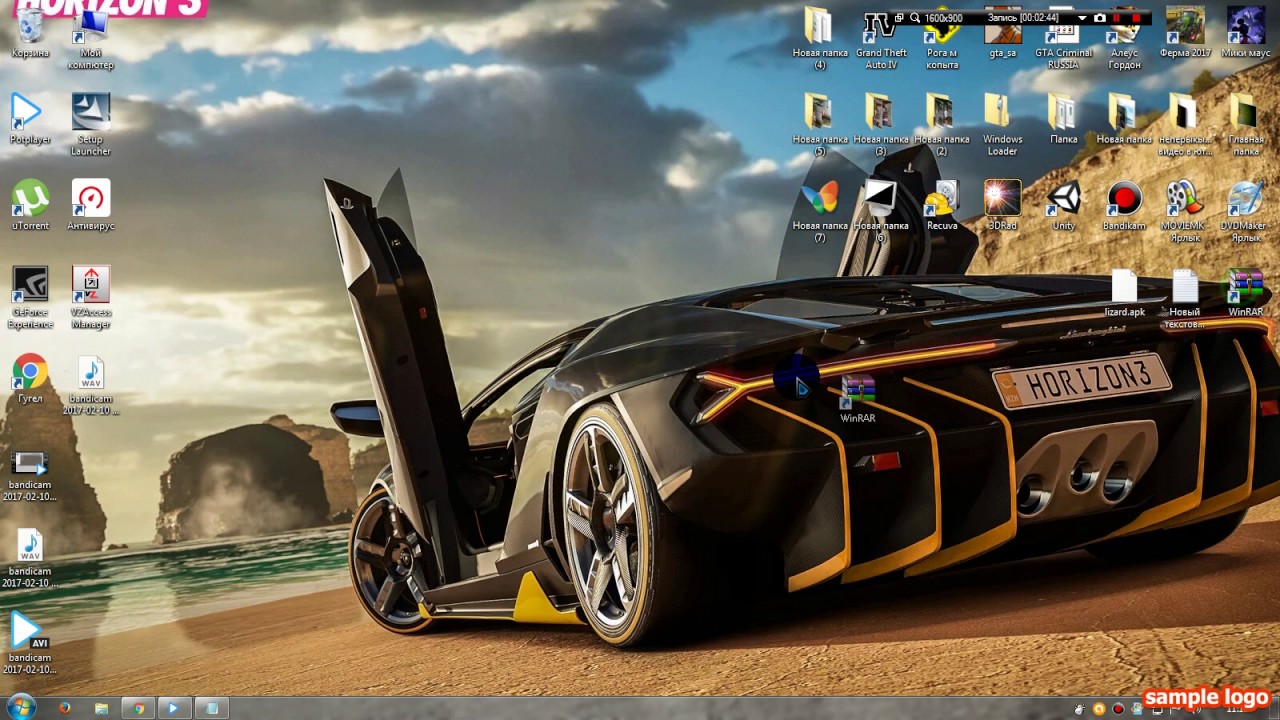The height and width of the screenshot is (720, 1280).
Task: Select the lizard.apk file
Action: [x=1124, y=292]
